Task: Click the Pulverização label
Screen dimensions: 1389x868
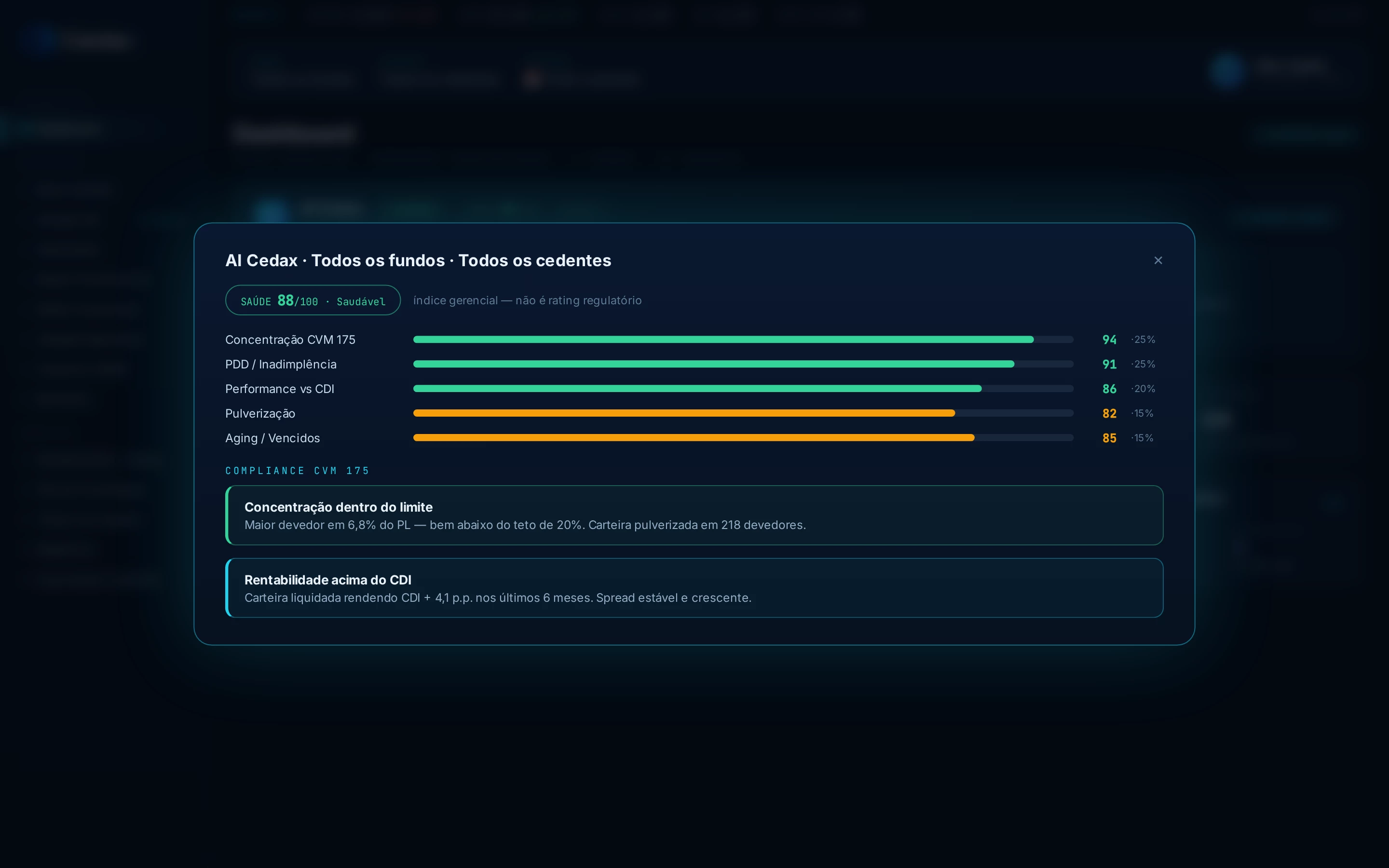Action: click(260, 414)
